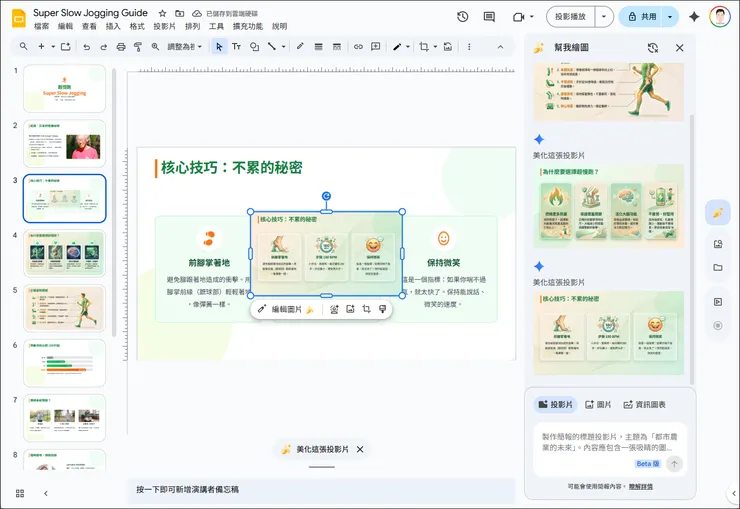Select slide 6 bar chart thumbnail

65,363
